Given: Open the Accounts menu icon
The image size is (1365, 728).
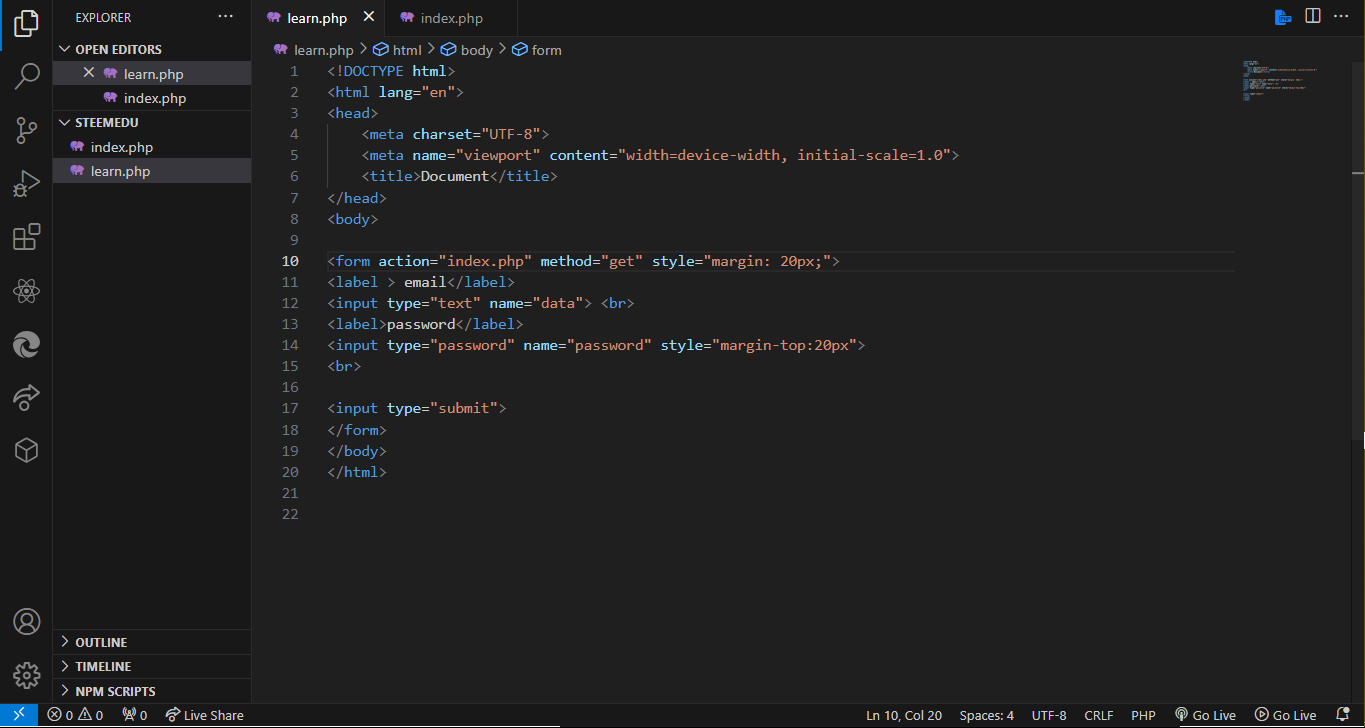Looking at the screenshot, I should pos(26,621).
